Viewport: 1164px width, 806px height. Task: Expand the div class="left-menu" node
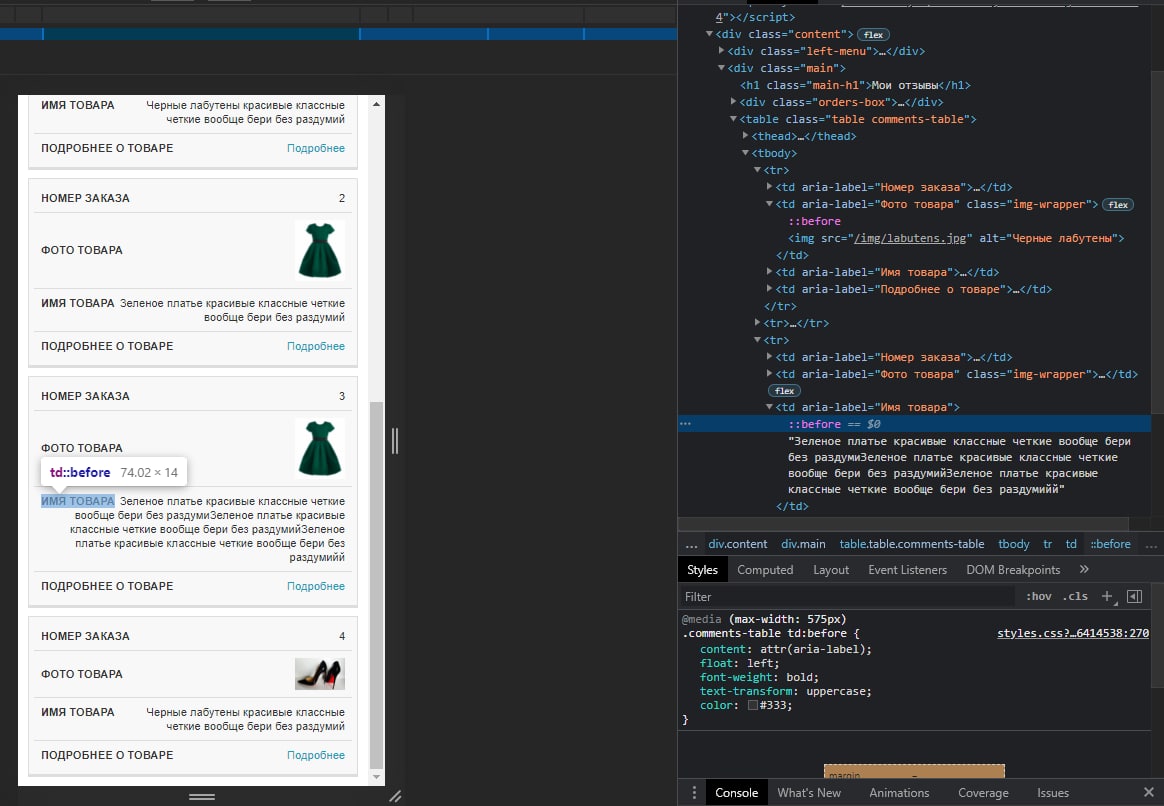click(x=721, y=51)
